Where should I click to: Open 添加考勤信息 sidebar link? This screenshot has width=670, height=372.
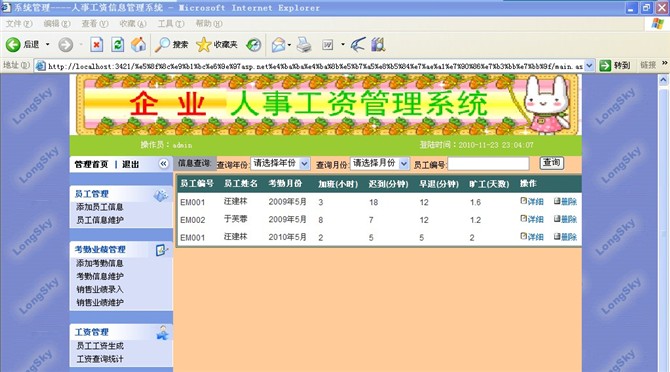coord(100,264)
